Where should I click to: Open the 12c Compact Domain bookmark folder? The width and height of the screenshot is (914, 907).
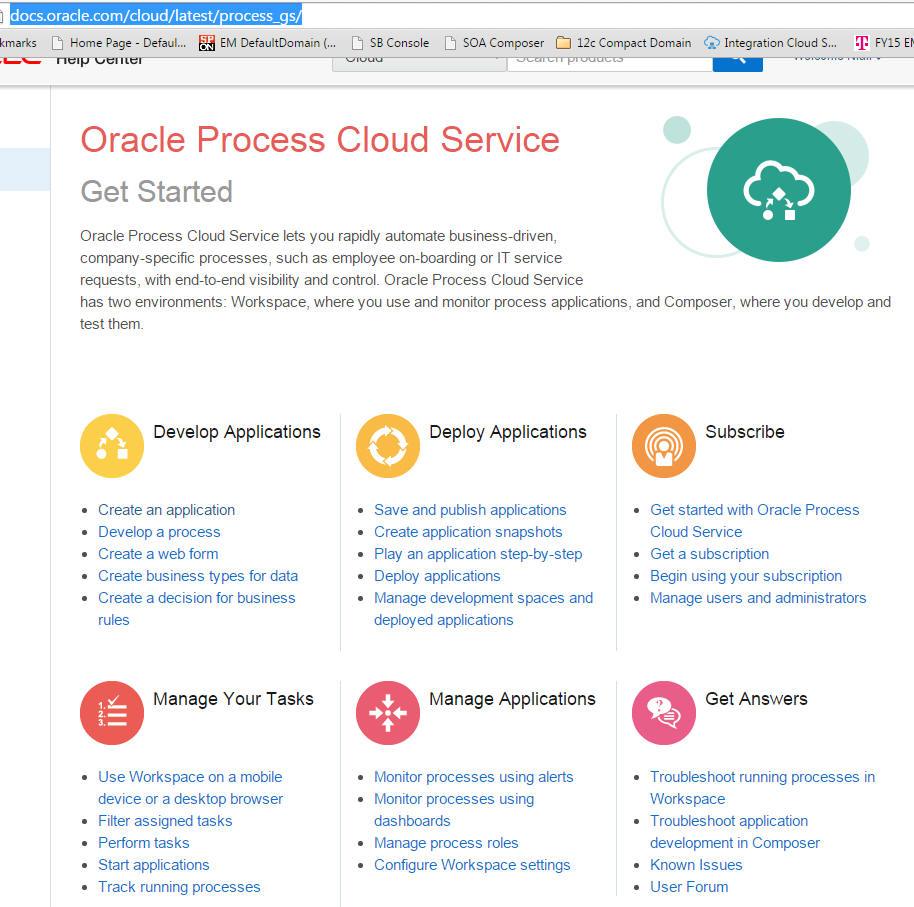pos(624,43)
